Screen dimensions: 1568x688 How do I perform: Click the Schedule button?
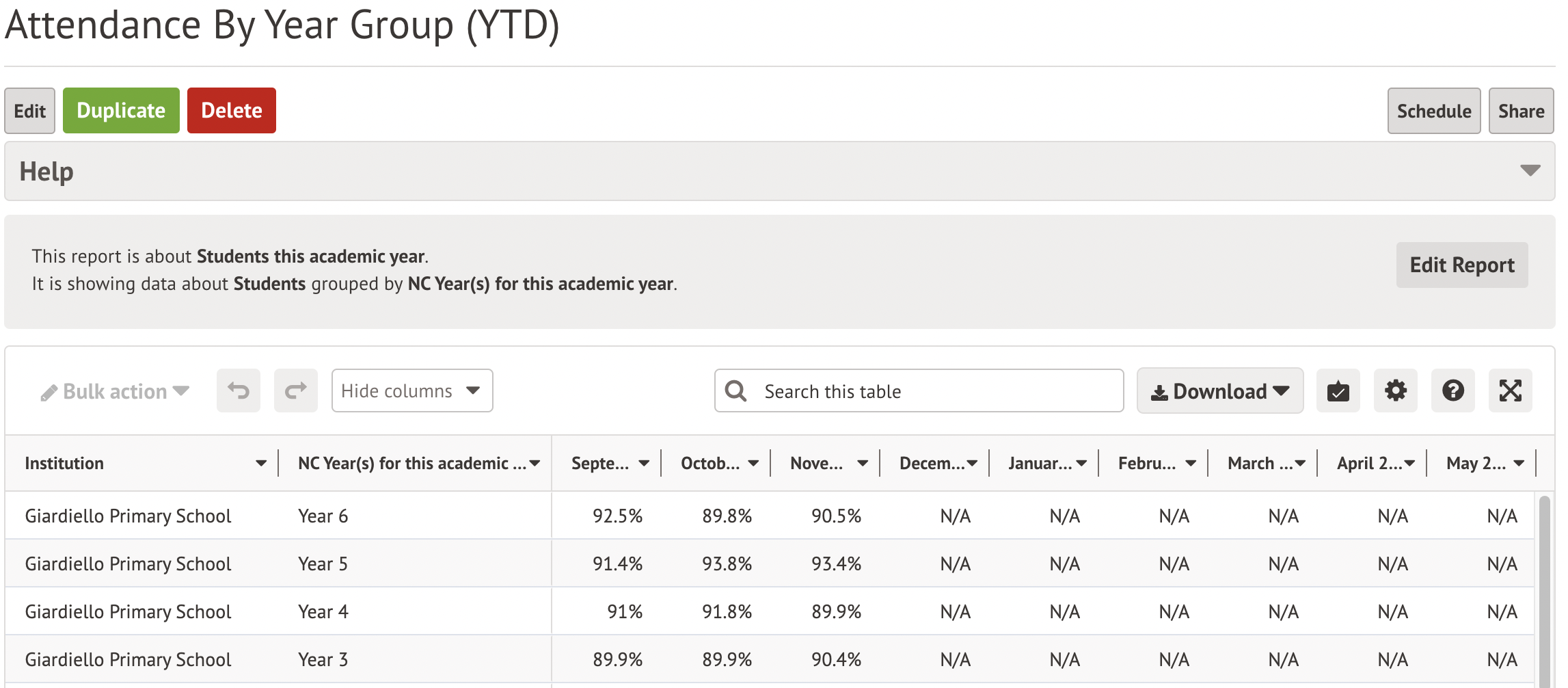click(1433, 111)
